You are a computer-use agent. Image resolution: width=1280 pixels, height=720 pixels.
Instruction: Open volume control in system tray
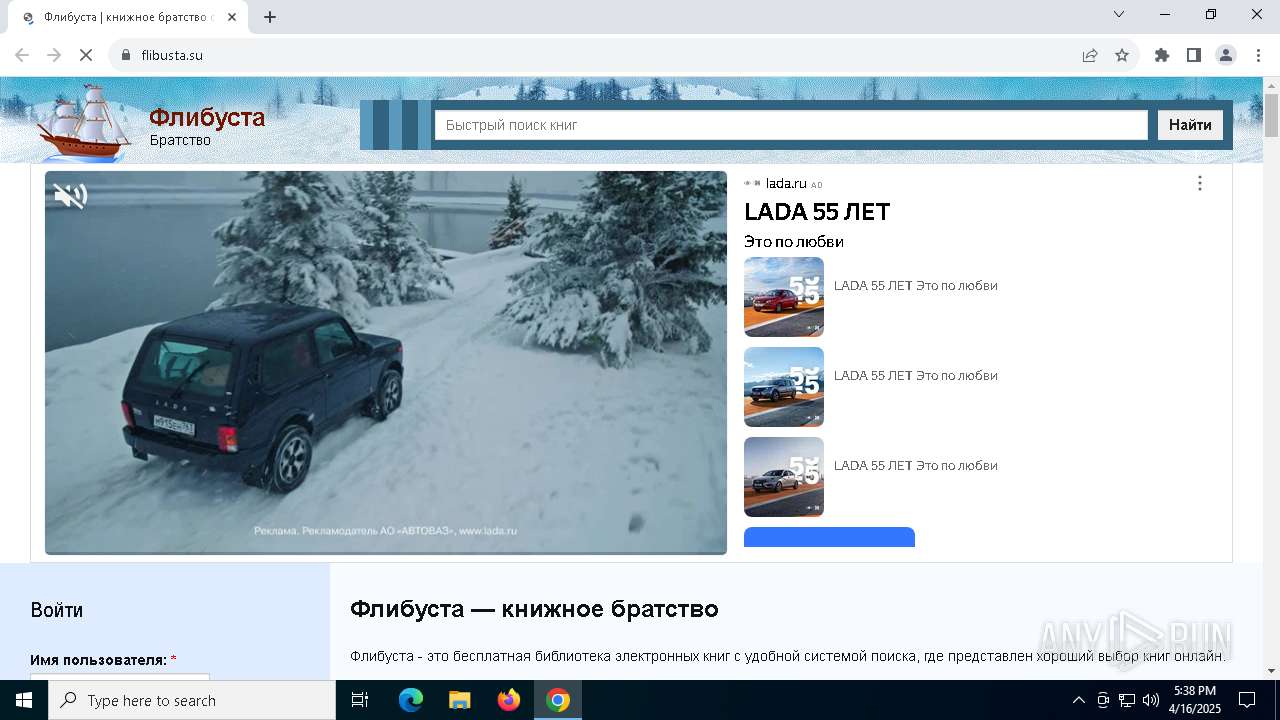(x=1151, y=700)
